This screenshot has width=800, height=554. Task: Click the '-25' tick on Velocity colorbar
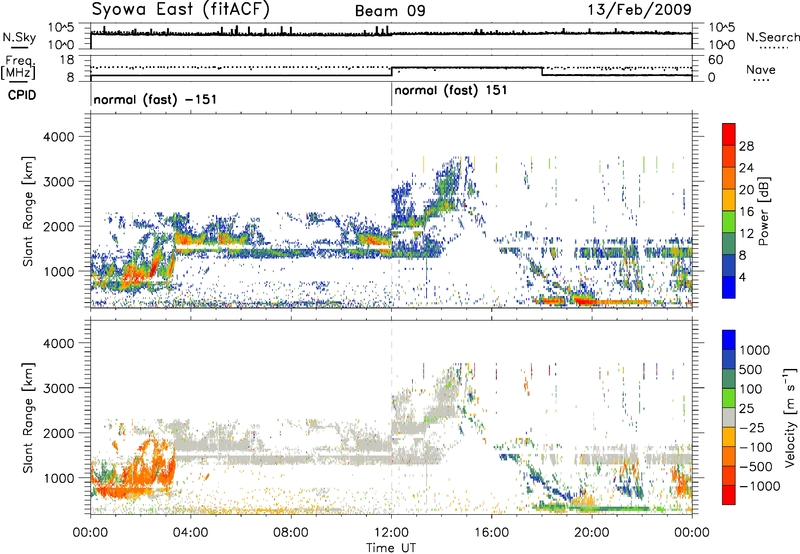(x=750, y=427)
